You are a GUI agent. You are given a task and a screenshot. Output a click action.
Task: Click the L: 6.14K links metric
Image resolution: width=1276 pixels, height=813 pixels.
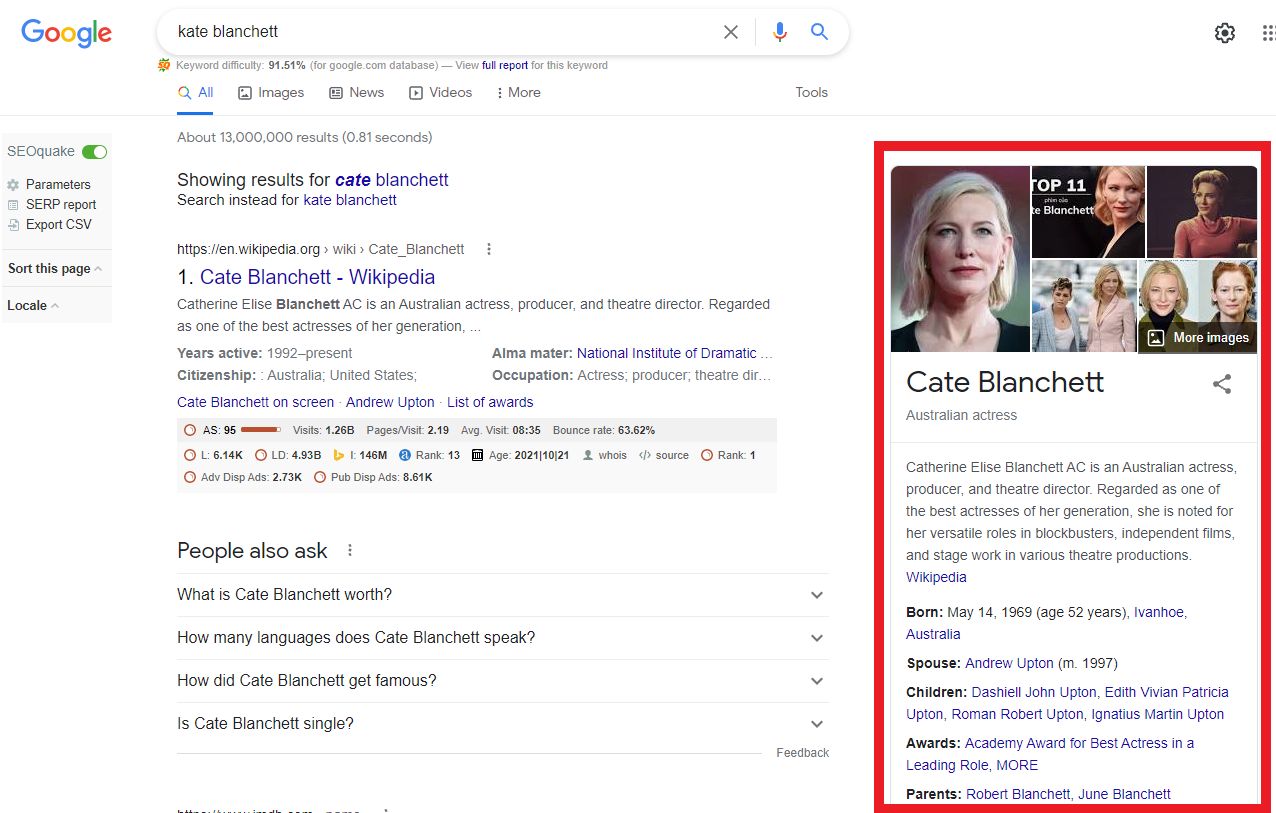[214, 455]
